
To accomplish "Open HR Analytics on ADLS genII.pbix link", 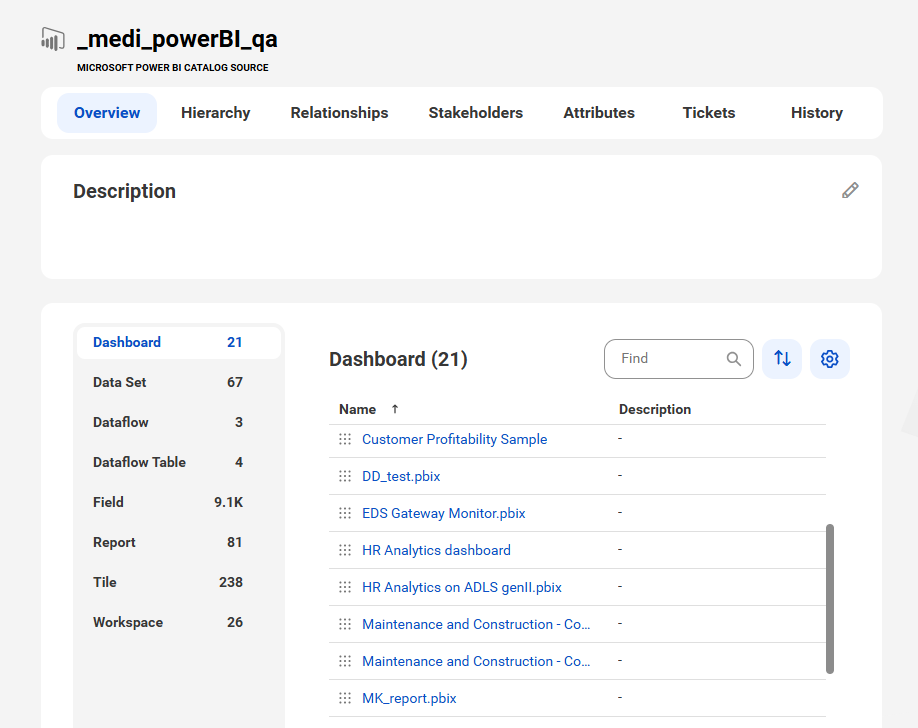I will [x=461, y=587].
